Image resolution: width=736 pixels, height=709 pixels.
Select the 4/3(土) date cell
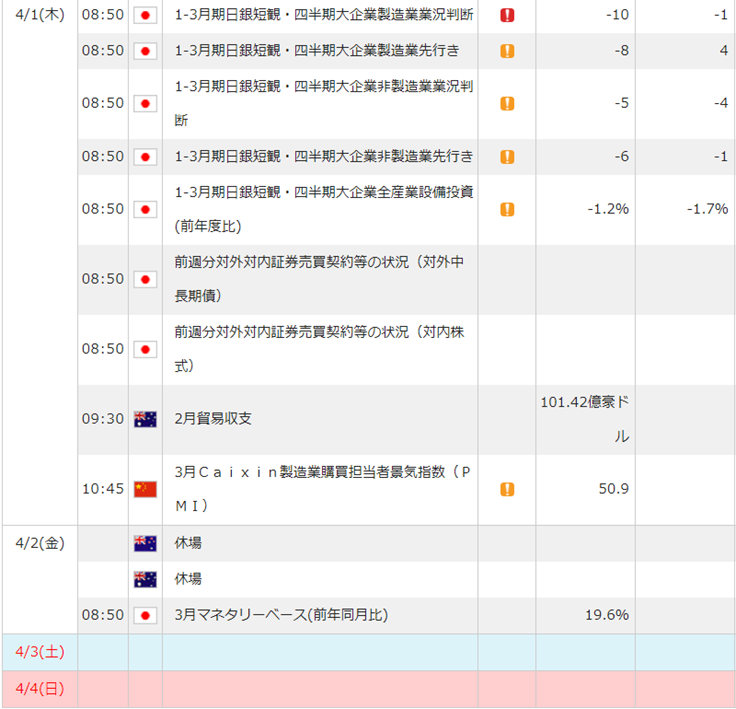[40, 652]
